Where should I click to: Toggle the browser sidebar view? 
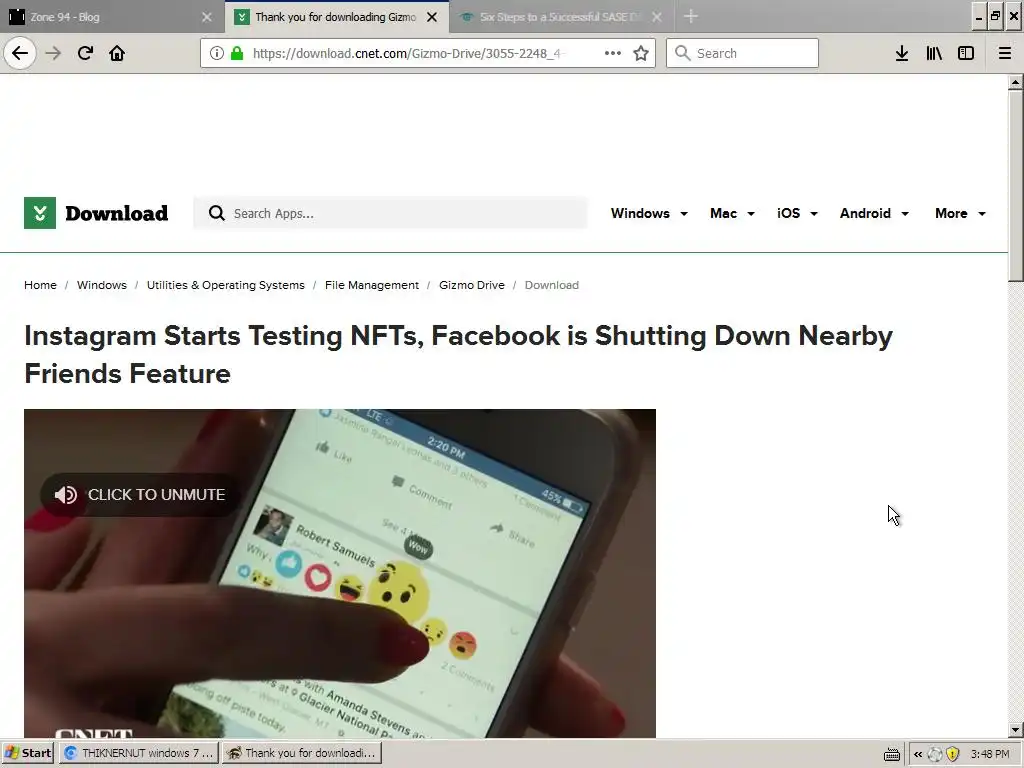tap(966, 53)
